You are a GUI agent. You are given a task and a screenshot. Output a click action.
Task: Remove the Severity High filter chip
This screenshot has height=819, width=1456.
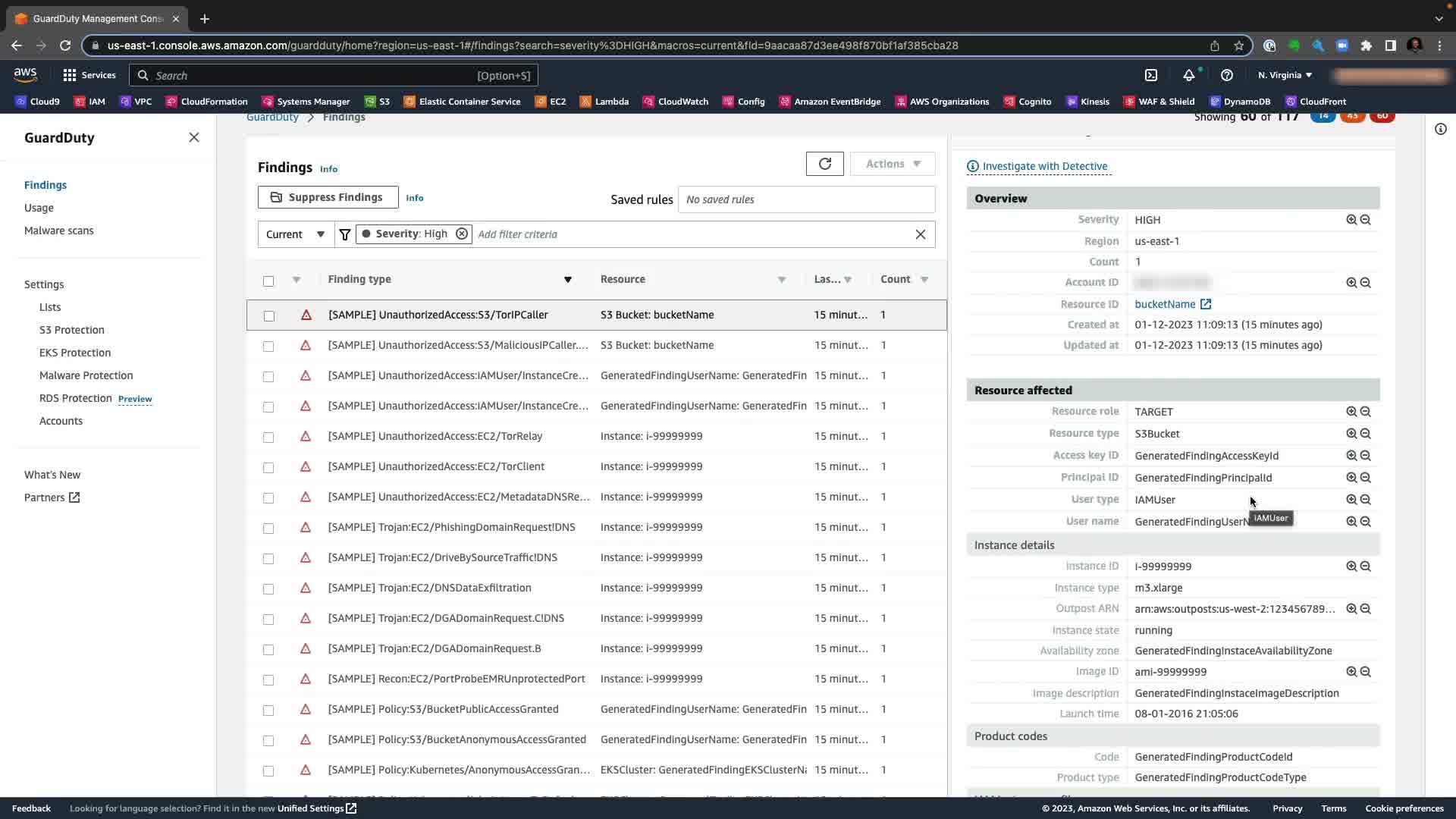pyautogui.click(x=461, y=234)
